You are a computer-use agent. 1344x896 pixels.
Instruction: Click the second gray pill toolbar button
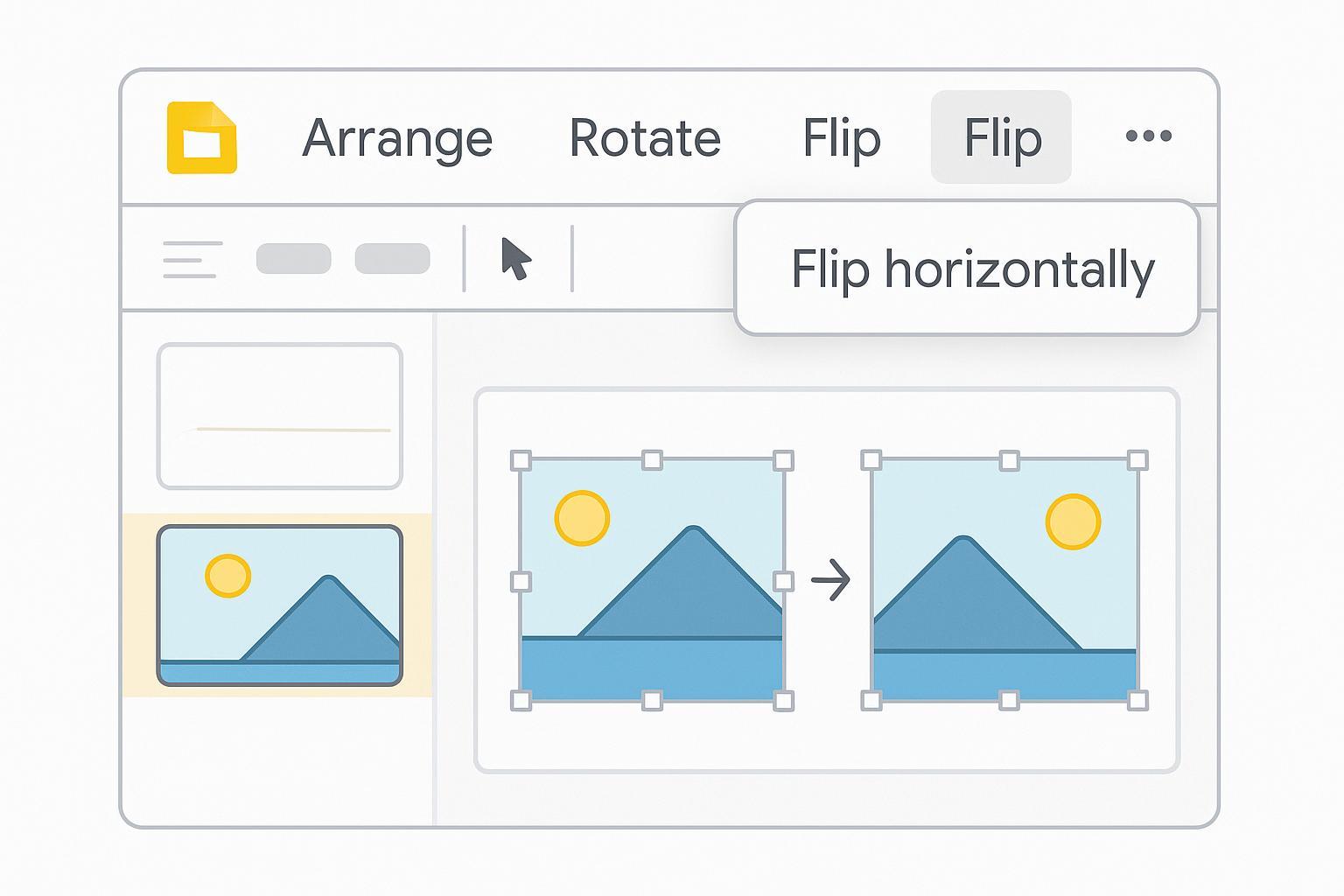392,259
